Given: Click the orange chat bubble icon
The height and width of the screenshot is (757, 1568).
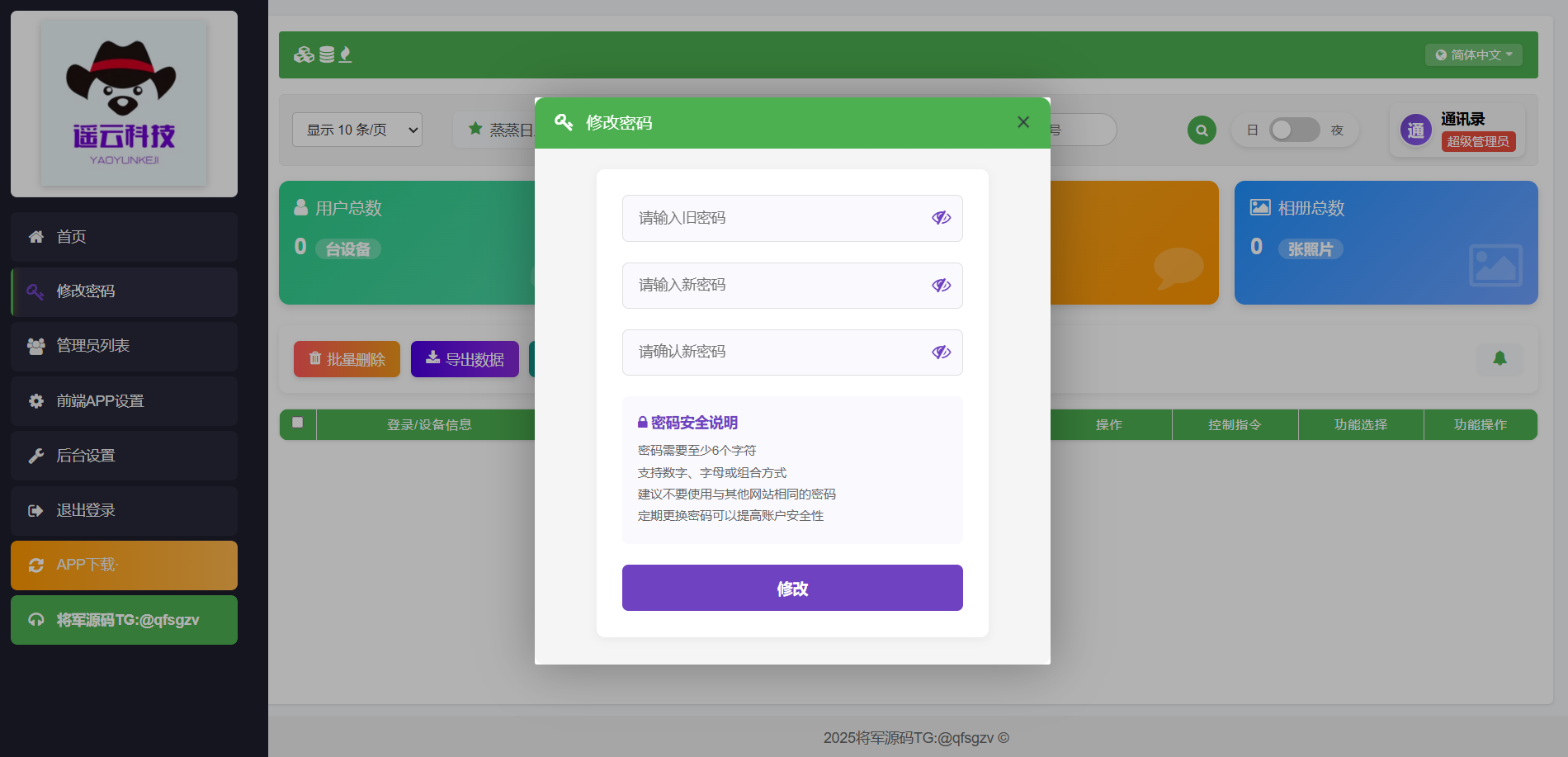Looking at the screenshot, I should tap(1178, 267).
